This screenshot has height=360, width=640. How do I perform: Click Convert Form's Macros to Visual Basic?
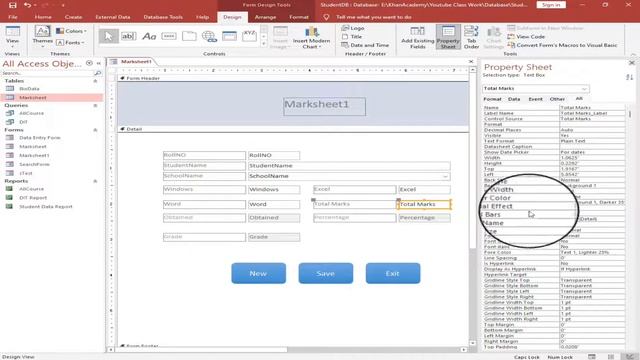click(562, 45)
